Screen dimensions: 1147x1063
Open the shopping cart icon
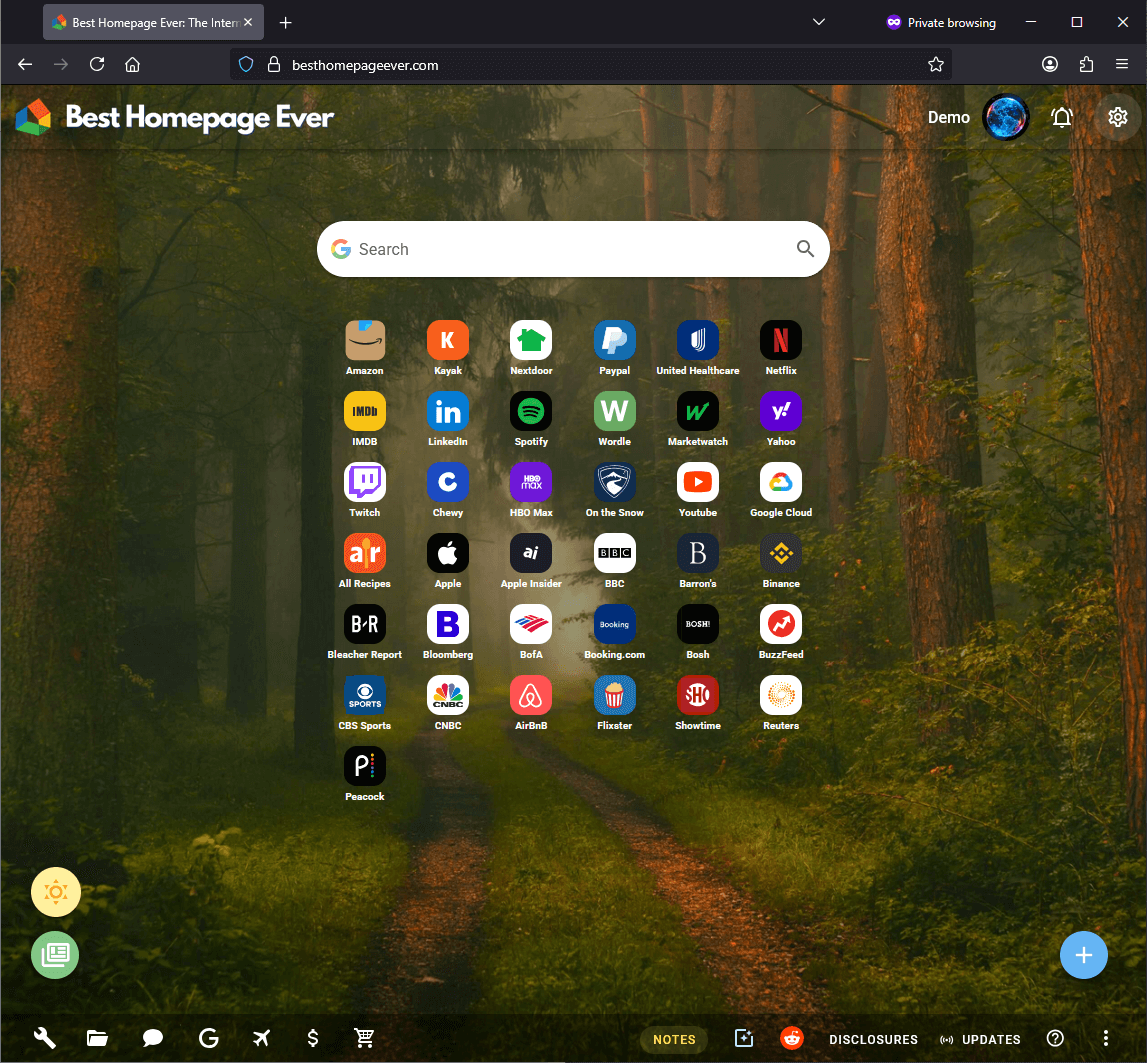[x=365, y=1038]
